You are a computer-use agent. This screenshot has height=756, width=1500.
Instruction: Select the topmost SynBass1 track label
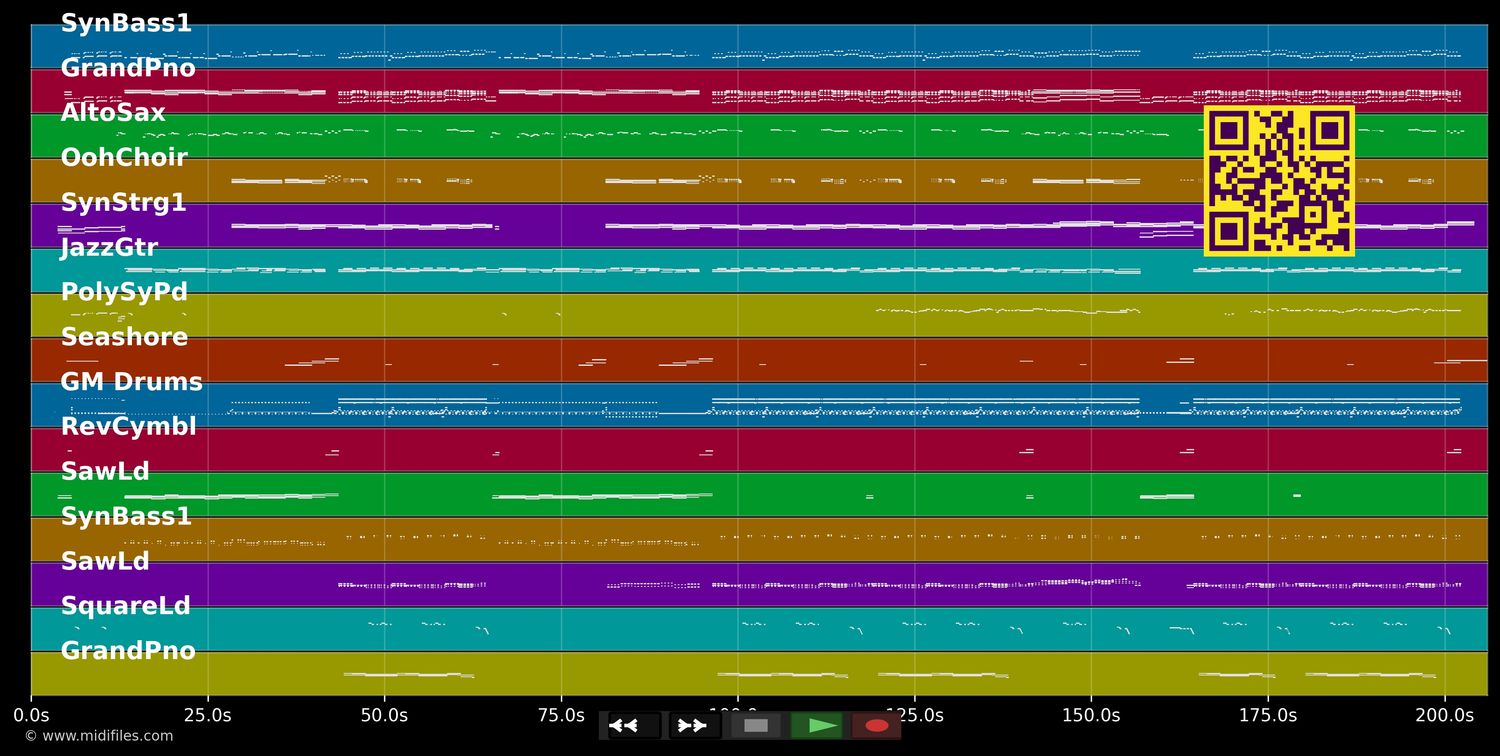point(126,24)
